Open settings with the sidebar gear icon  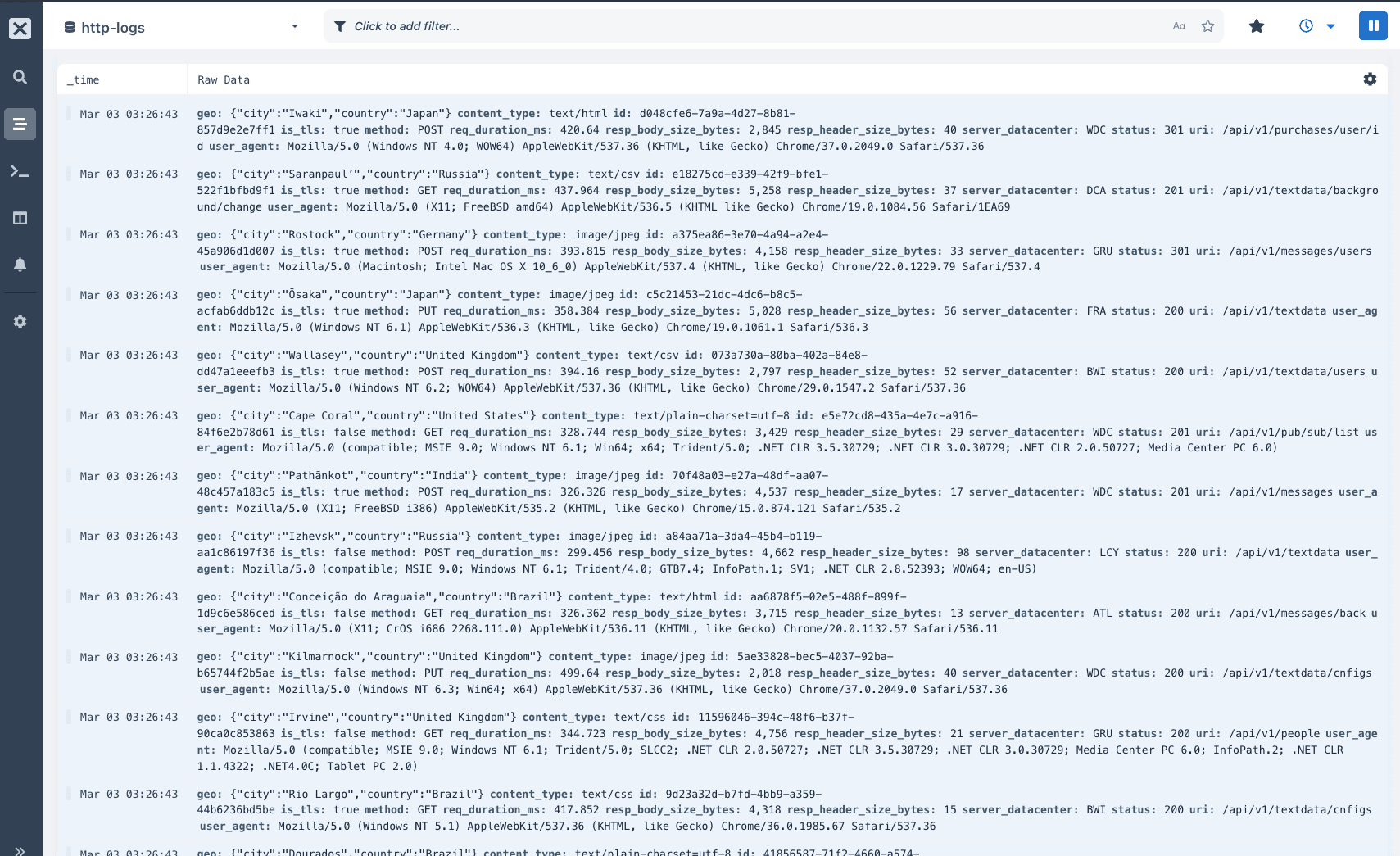click(20, 321)
